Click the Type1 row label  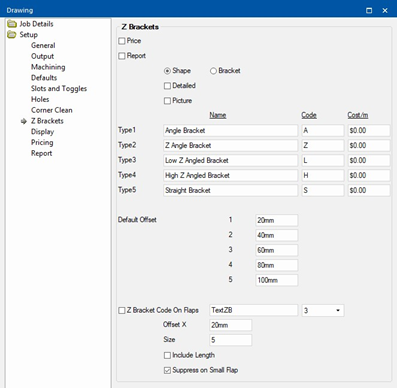coord(127,130)
